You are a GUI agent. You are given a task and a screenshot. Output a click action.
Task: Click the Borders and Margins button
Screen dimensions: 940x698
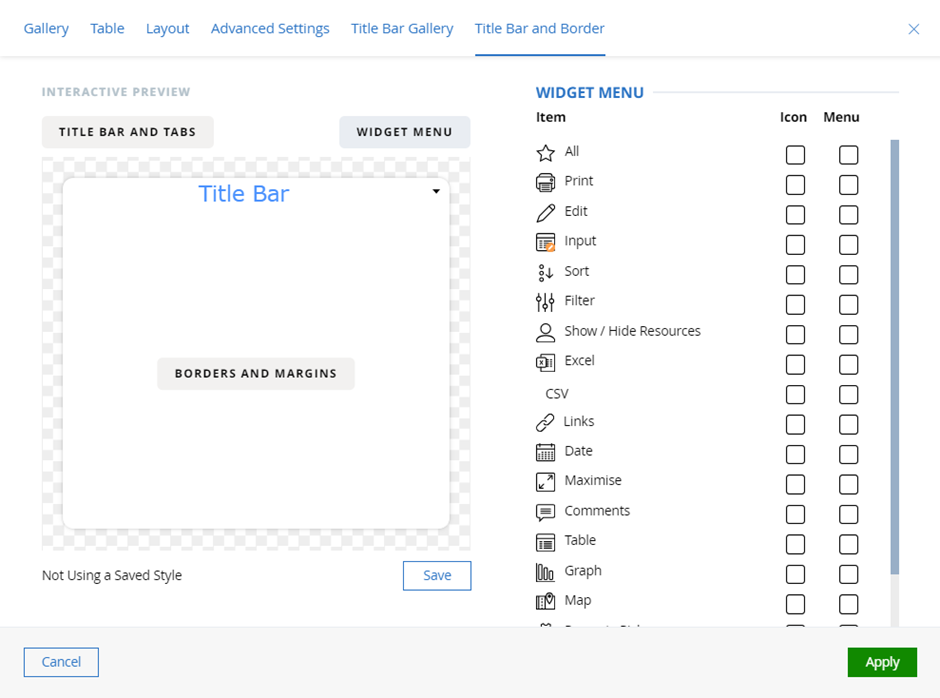click(x=256, y=373)
